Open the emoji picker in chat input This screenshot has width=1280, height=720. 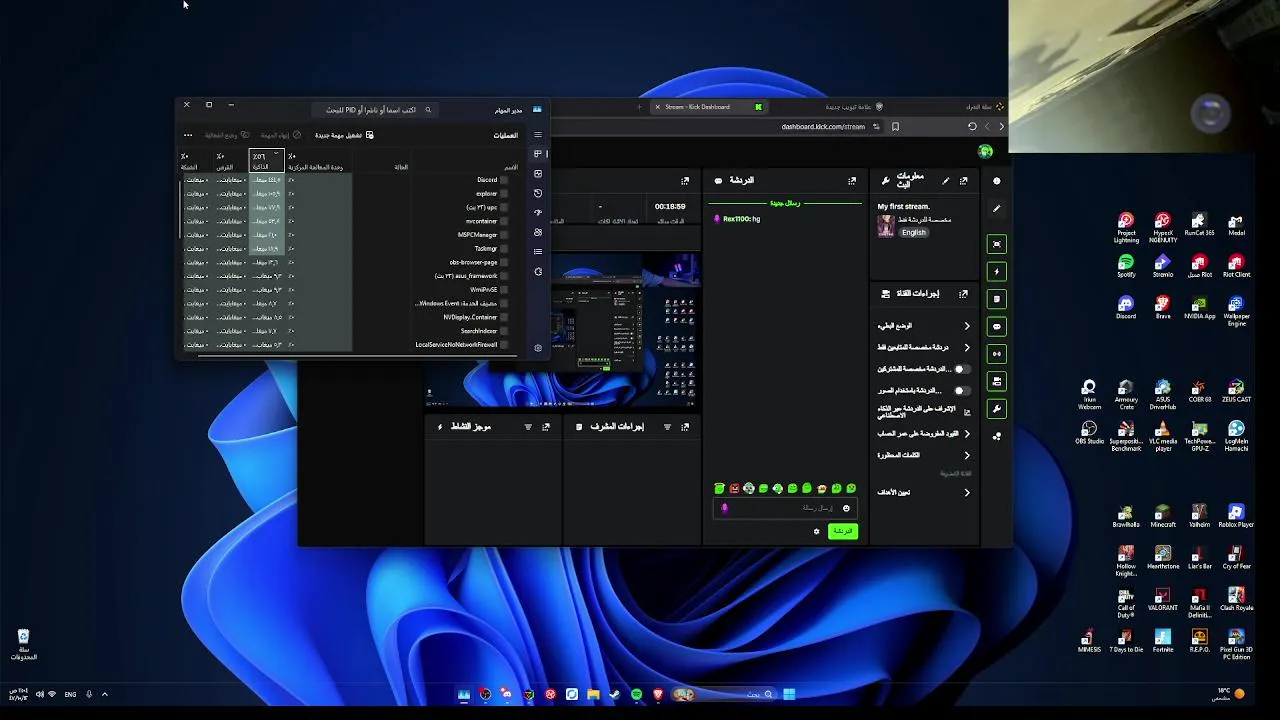(x=846, y=508)
